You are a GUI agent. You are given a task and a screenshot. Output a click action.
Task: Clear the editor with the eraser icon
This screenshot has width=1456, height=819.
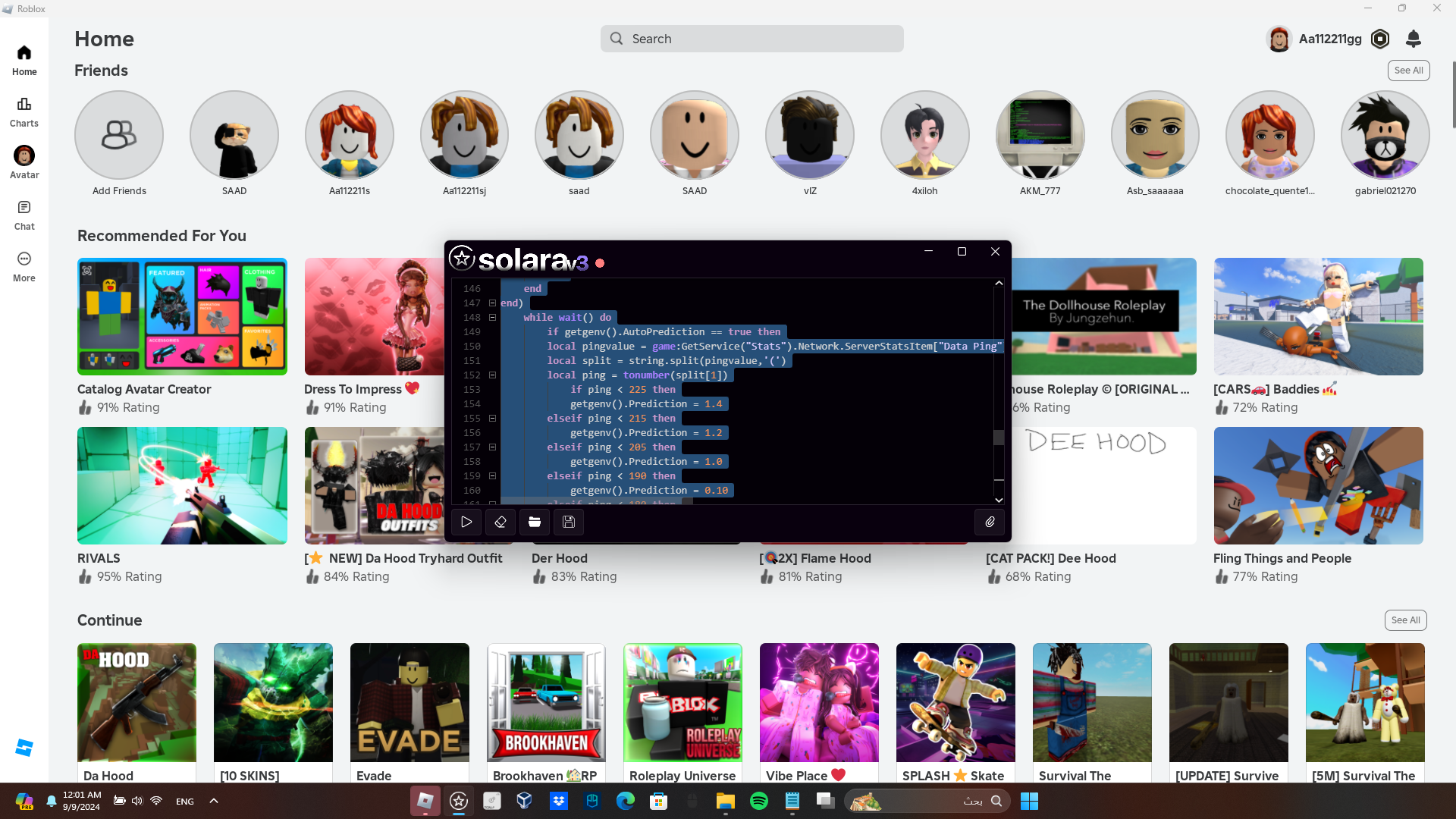pyautogui.click(x=500, y=522)
